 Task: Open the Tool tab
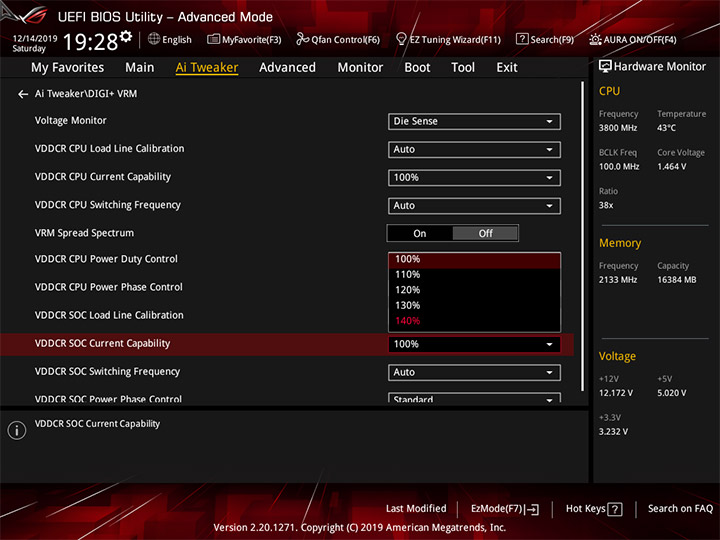click(463, 68)
